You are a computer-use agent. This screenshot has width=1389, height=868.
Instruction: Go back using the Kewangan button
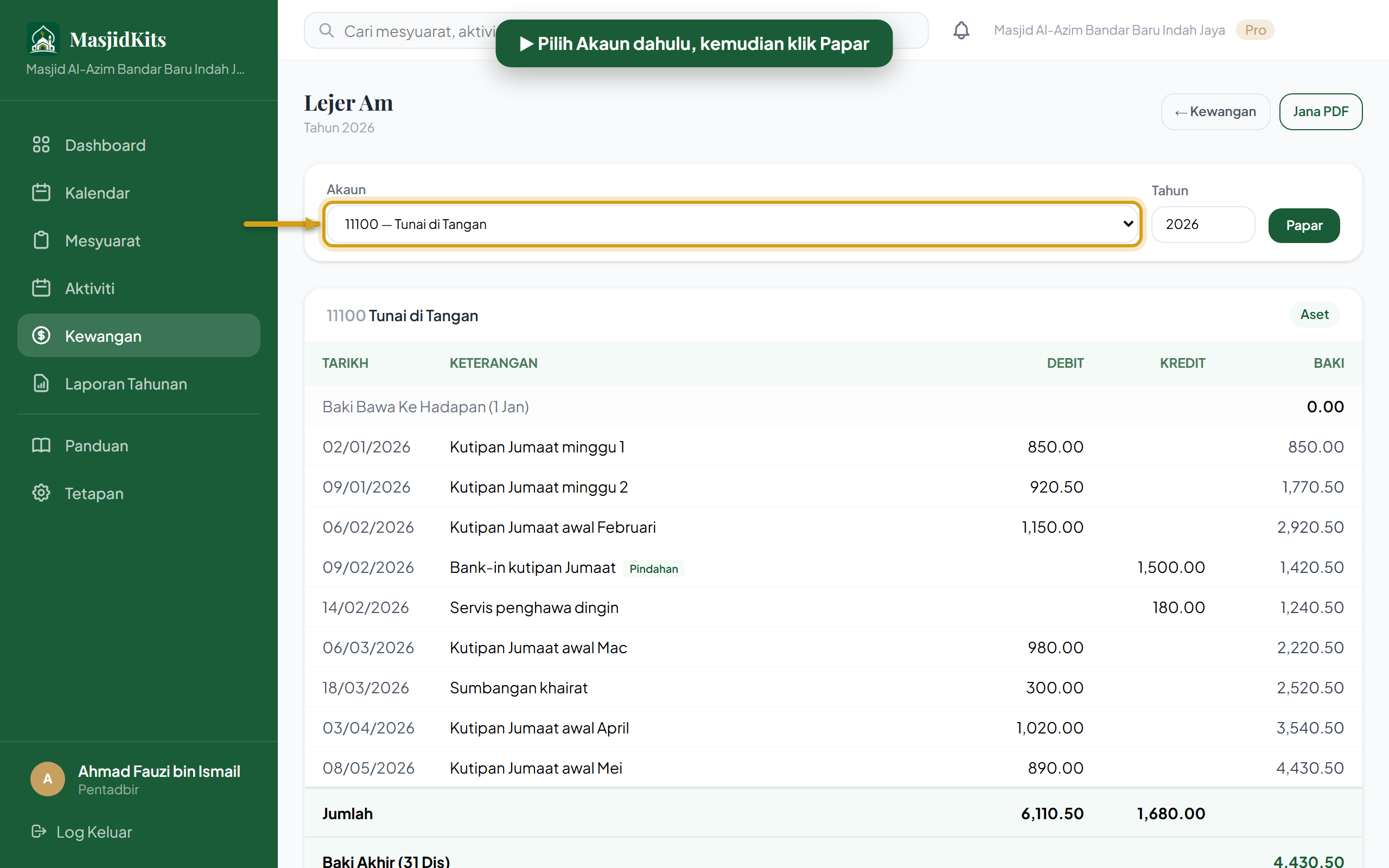coord(1215,111)
